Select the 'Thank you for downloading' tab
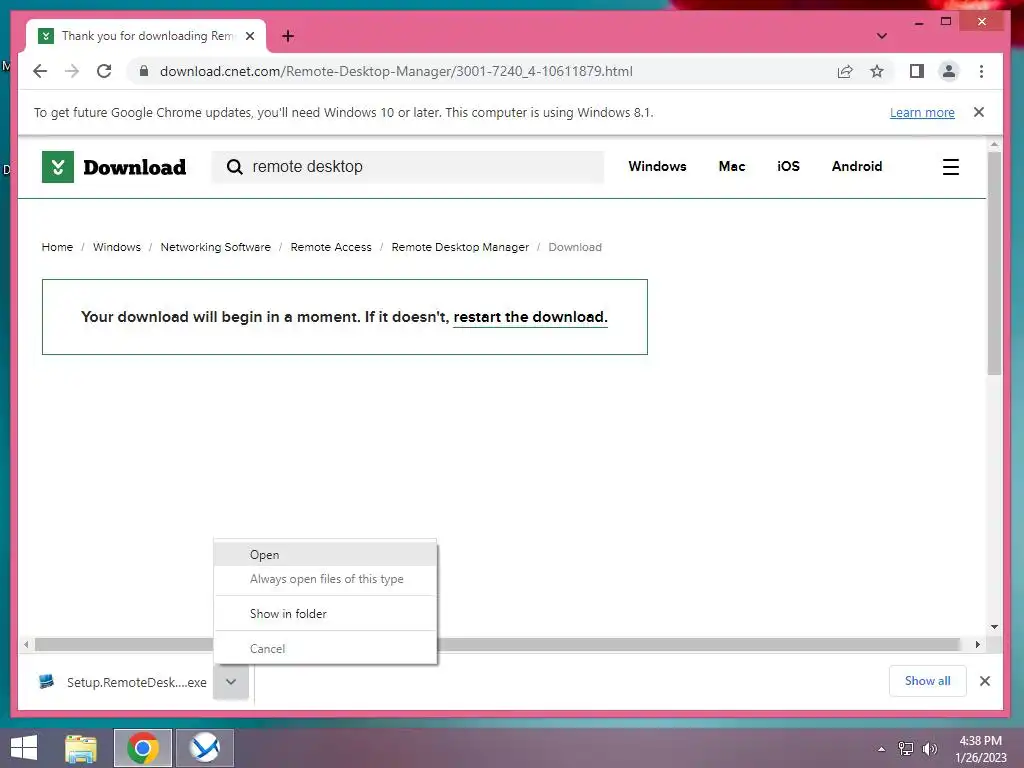 pyautogui.click(x=146, y=36)
